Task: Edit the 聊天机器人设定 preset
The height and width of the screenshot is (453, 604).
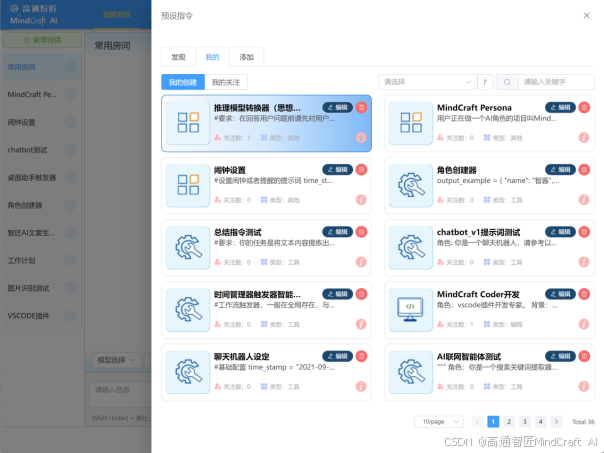Action: (x=337, y=356)
